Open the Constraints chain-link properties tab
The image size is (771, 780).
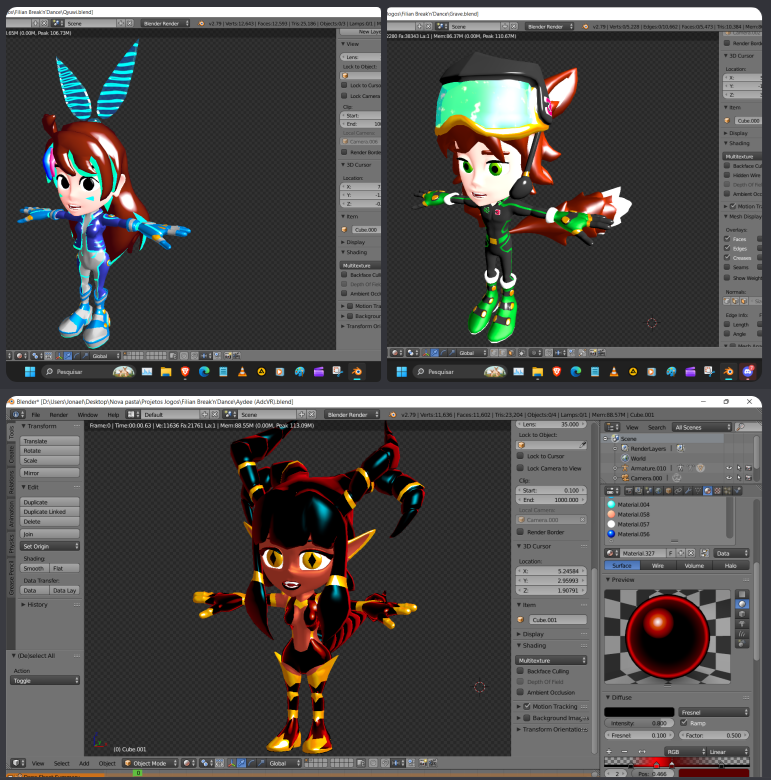tap(678, 490)
